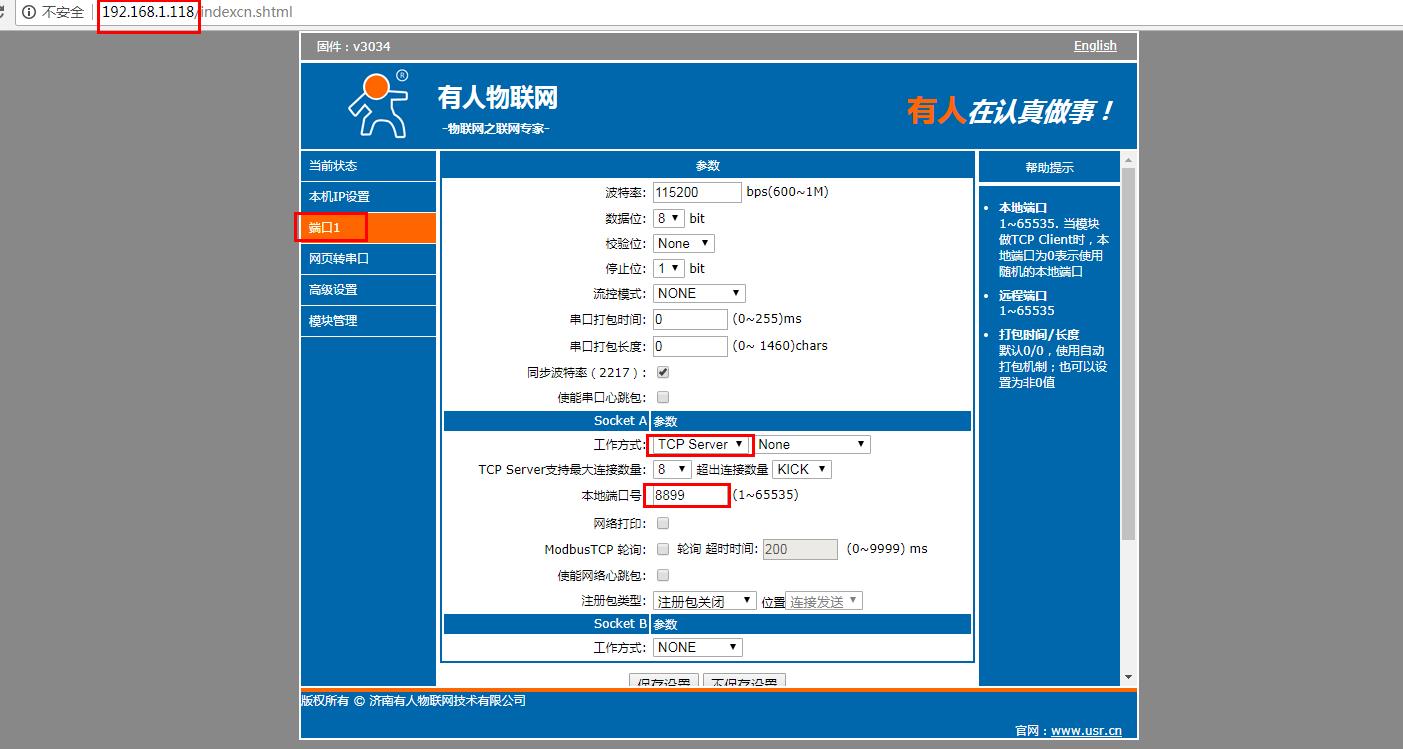
Task: Select 网页转串口 in the sidebar
Action: pos(368,259)
